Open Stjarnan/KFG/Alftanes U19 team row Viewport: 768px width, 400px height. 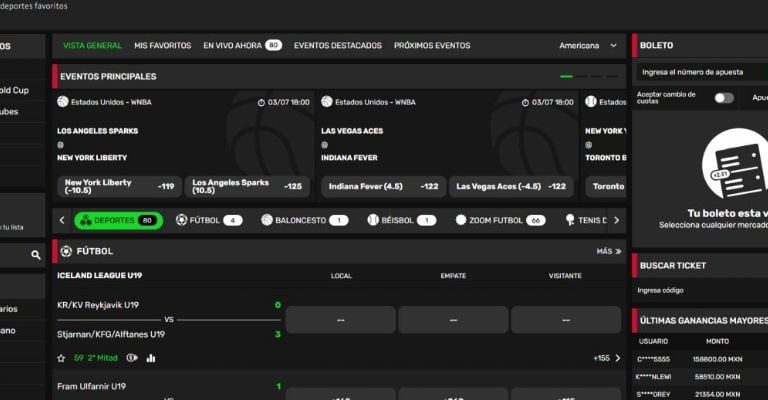tap(111, 334)
